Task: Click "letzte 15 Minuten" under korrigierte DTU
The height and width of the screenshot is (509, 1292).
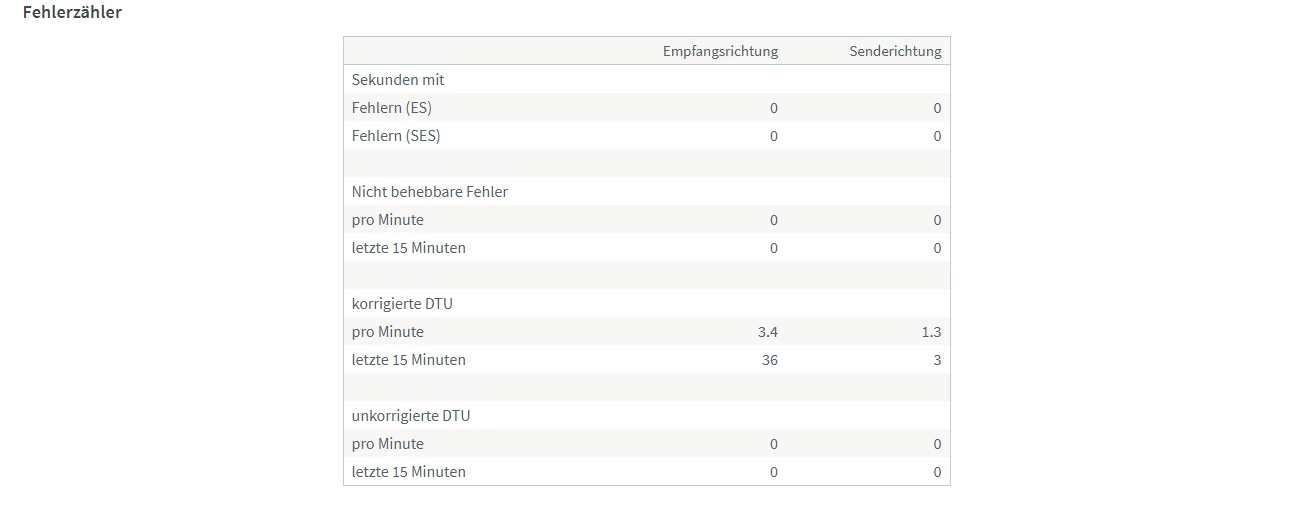Action: click(x=409, y=359)
